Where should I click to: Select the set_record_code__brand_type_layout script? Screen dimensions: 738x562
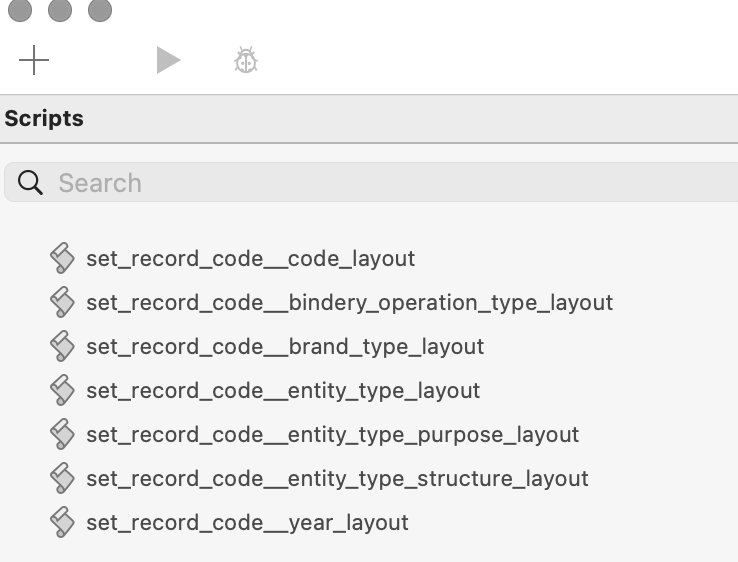(x=285, y=347)
